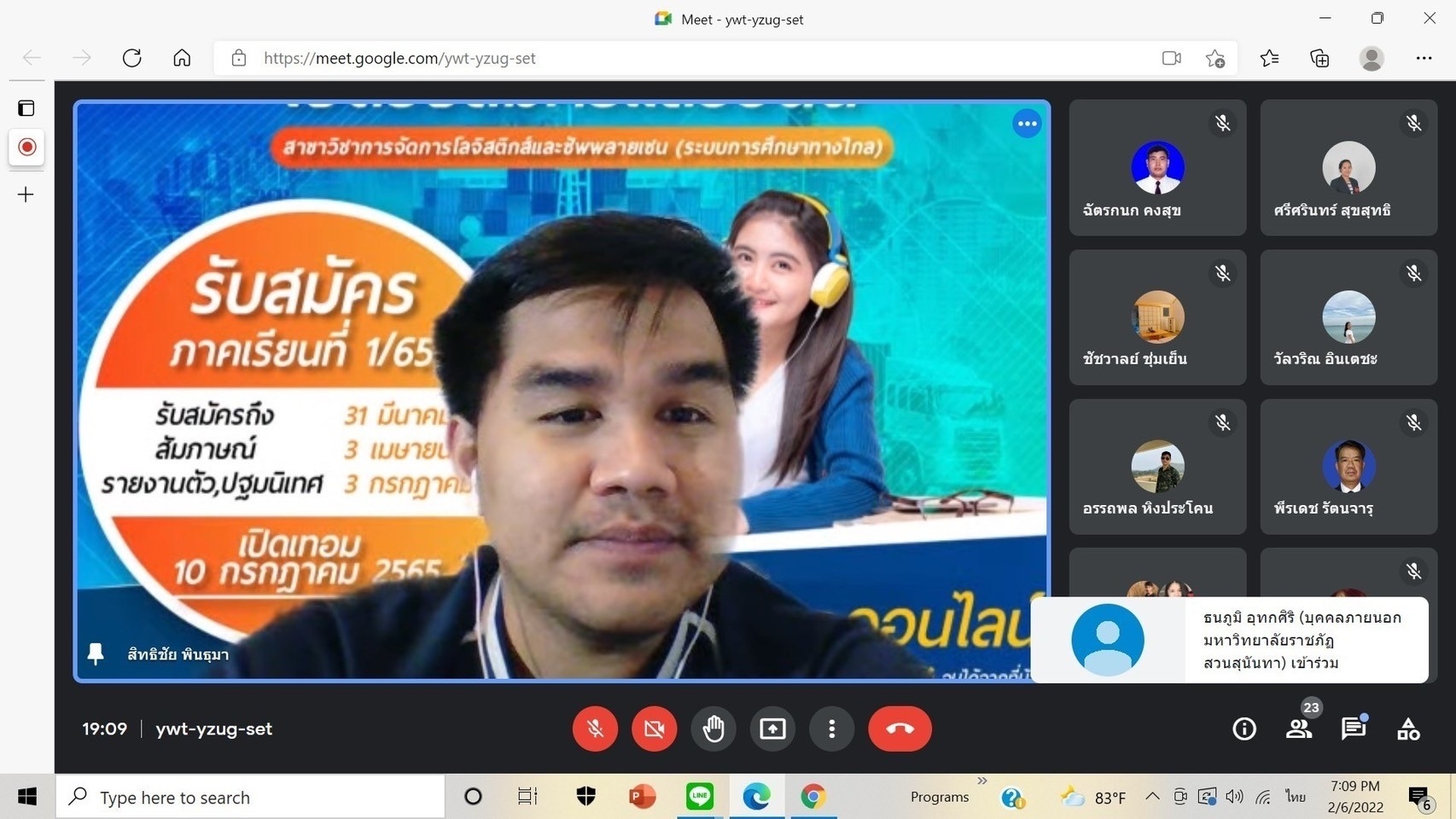The height and width of the screenshot is (819, 1456).
Task: Show the participants list with 23 people
Action: point(1299,729)
